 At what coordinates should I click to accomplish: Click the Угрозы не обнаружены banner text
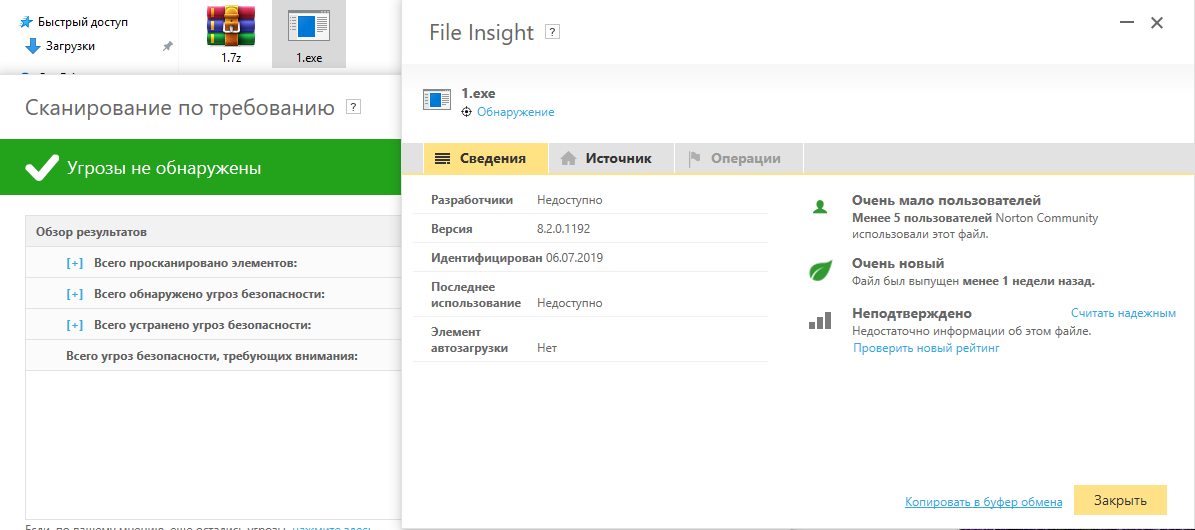pos(164,169)
